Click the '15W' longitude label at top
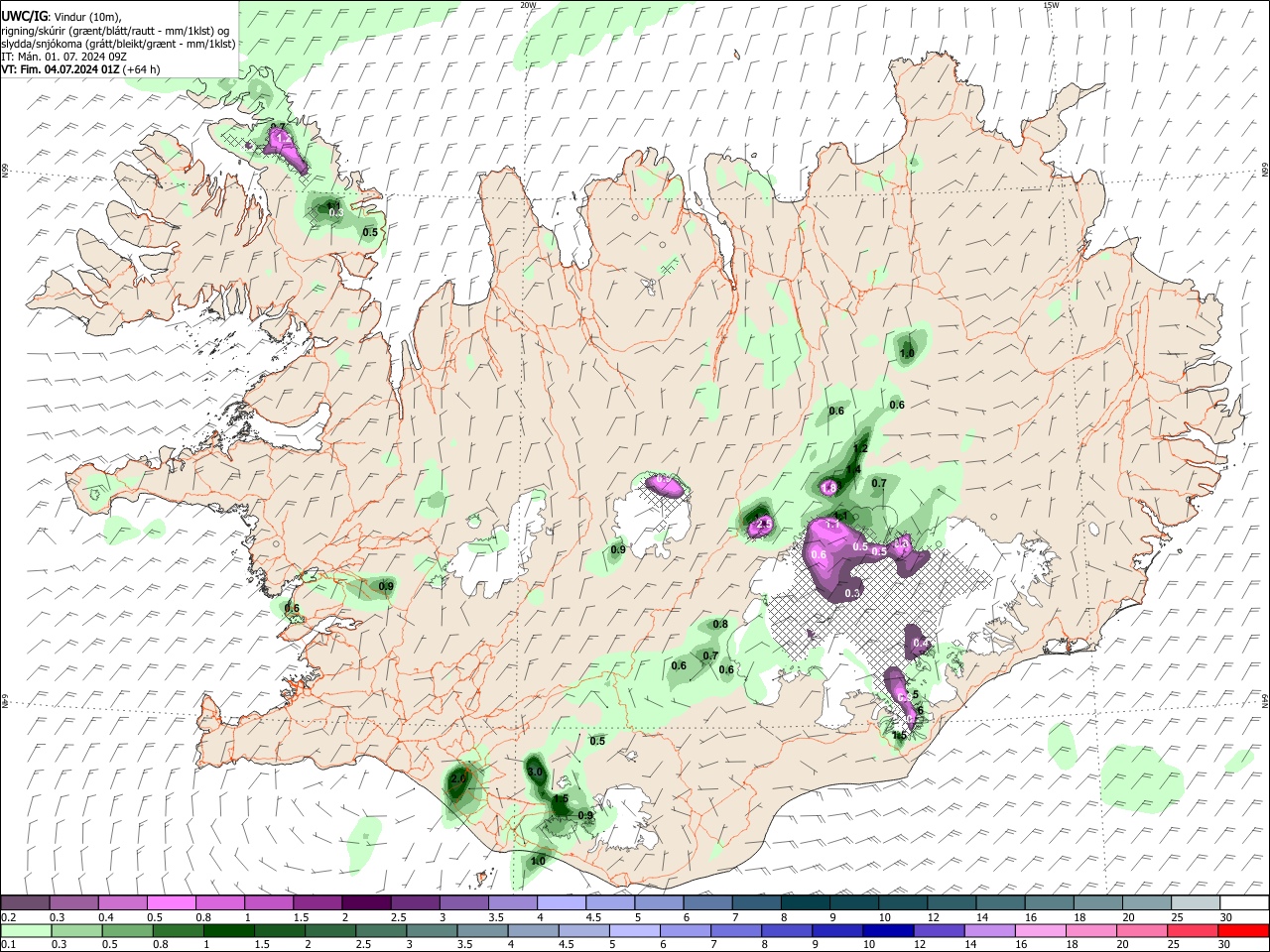Image resolution: width=1270 pixels, height=952 pixels. 1051,5
